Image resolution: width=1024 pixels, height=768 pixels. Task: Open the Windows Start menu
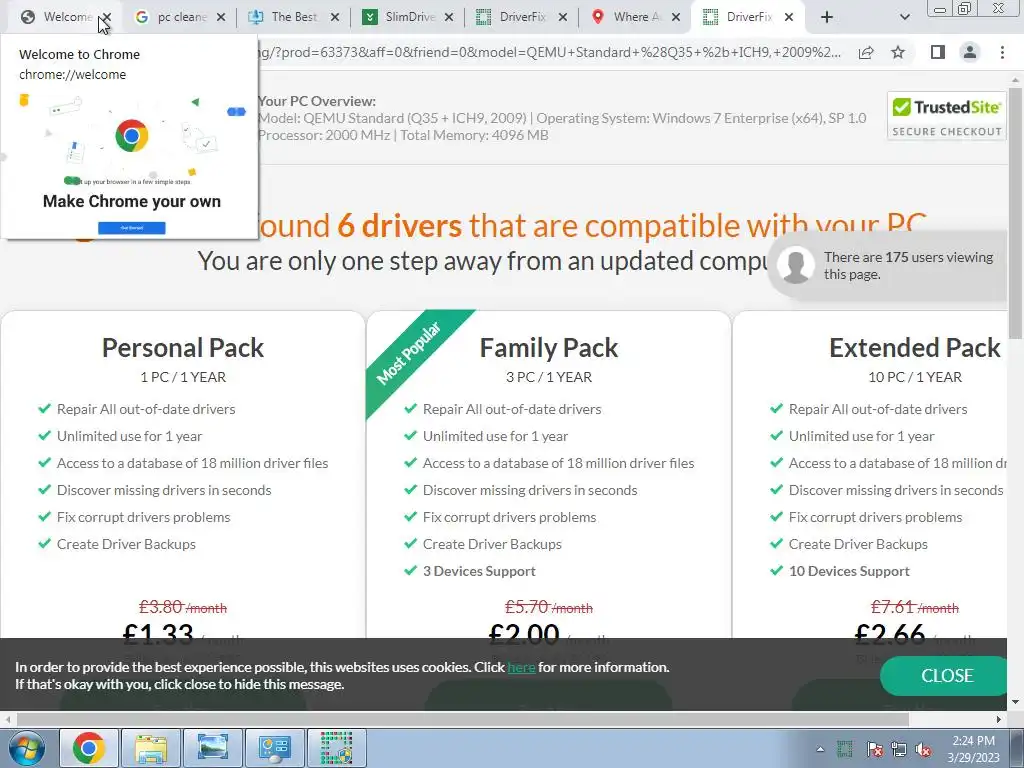[27, 748]
